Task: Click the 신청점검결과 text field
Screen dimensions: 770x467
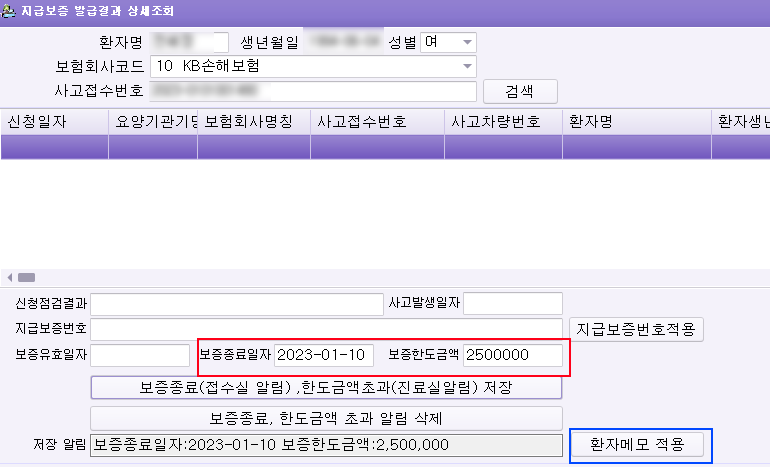Action: tap(236, 303)
